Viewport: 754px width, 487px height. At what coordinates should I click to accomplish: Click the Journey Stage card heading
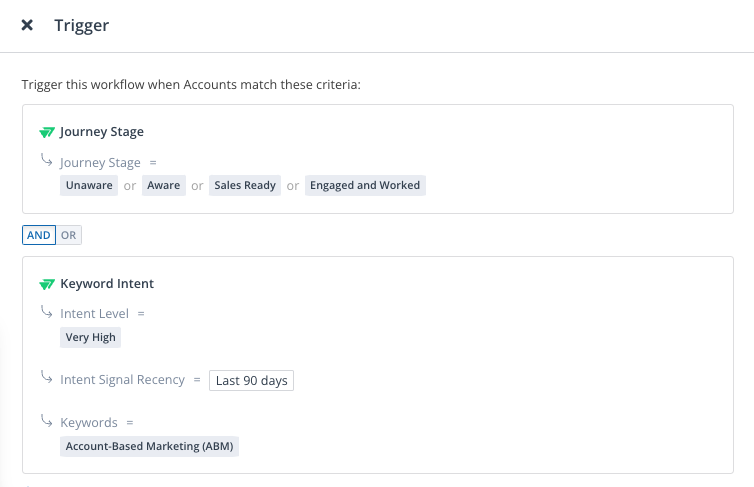(102, 132)
